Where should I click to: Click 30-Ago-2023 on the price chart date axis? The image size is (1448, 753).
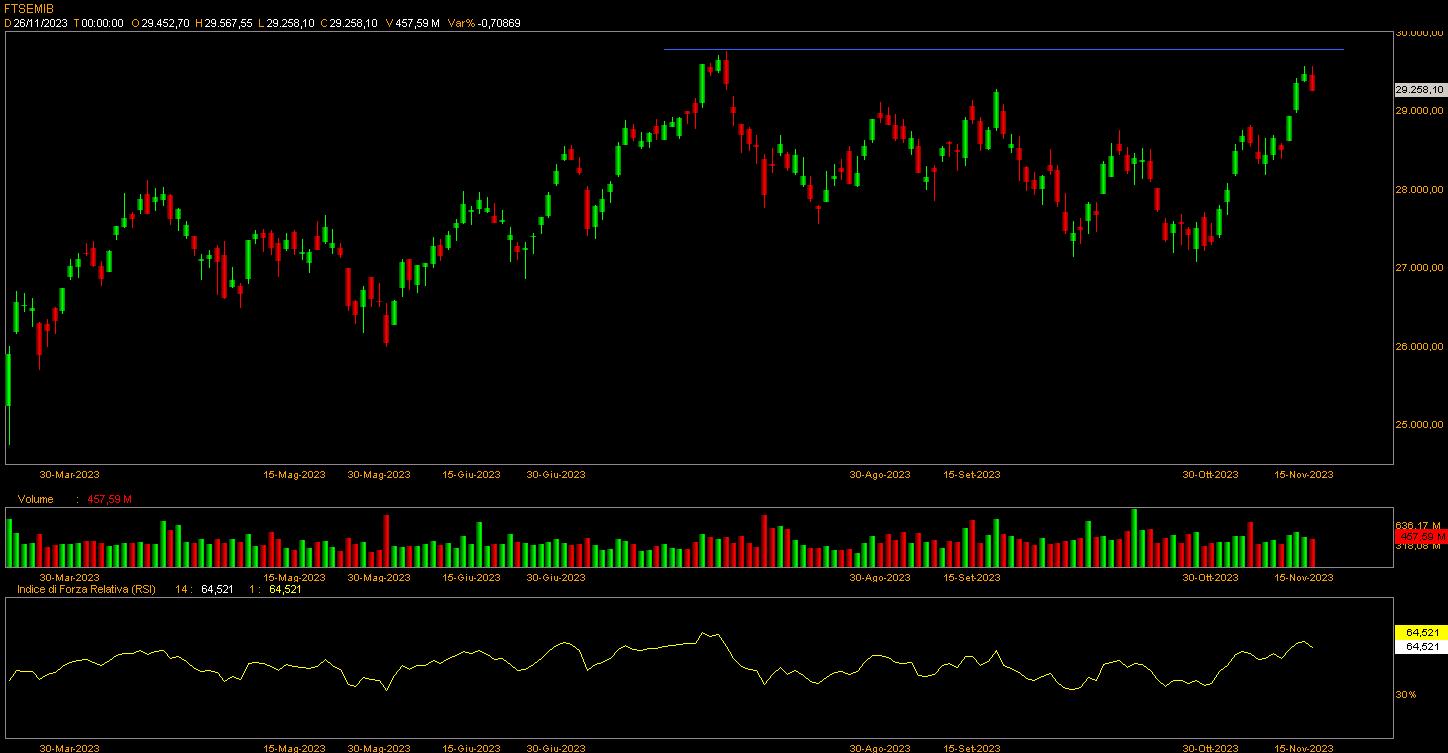pos(880,475)
